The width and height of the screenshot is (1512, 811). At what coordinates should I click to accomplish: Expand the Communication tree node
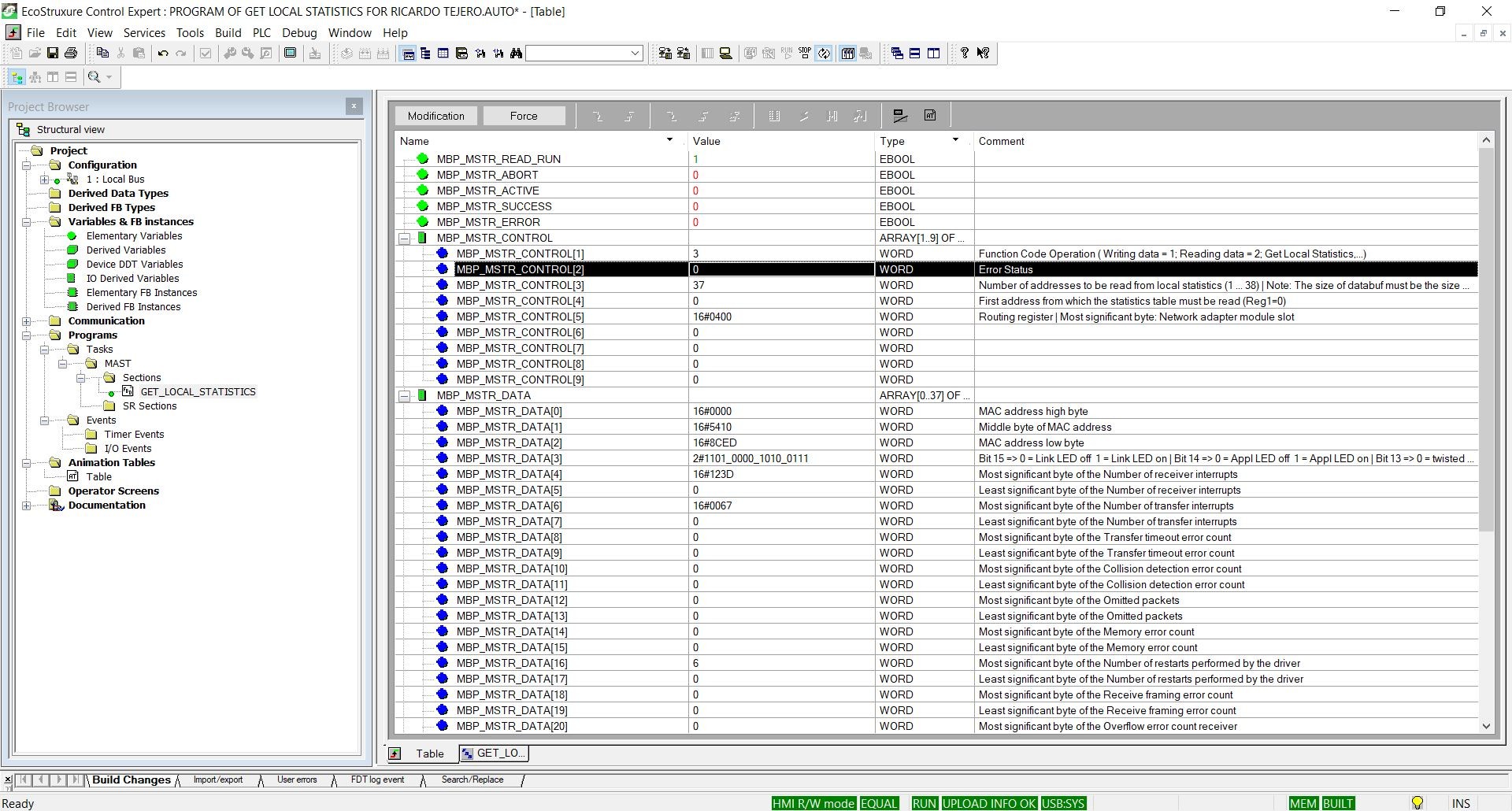point(27,321)
